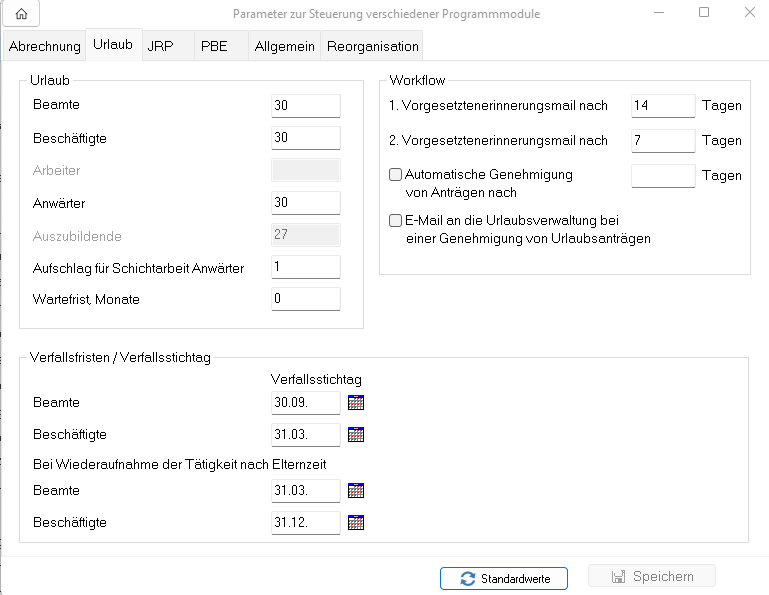Image resolution: width=769 pixels, height=595 pixels.
Task: Click the Speichern button
Action: (652, 576)
